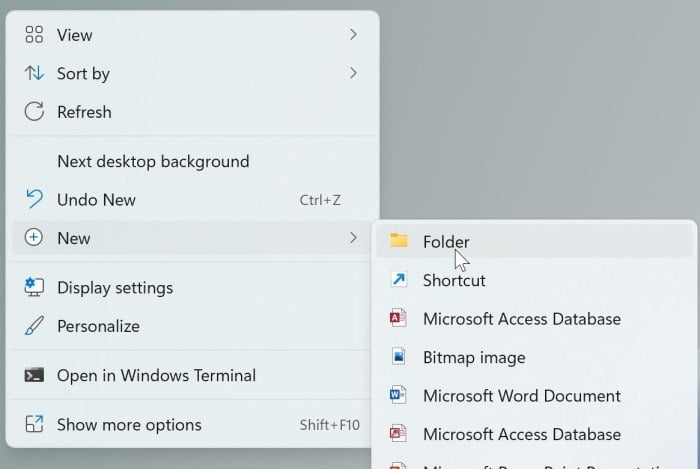This screenshot has width=700, height=469.
Task: Click Access icon below Microsoft Word Document
Action: coord(398,434)
